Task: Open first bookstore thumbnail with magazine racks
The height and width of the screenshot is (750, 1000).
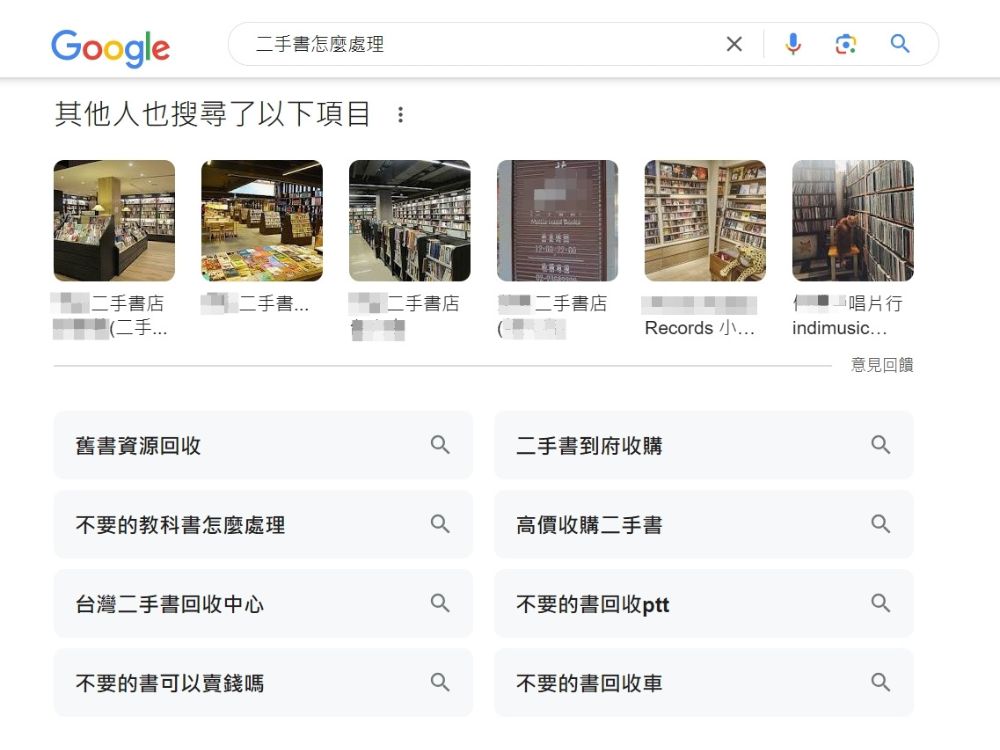Action: 114,221
